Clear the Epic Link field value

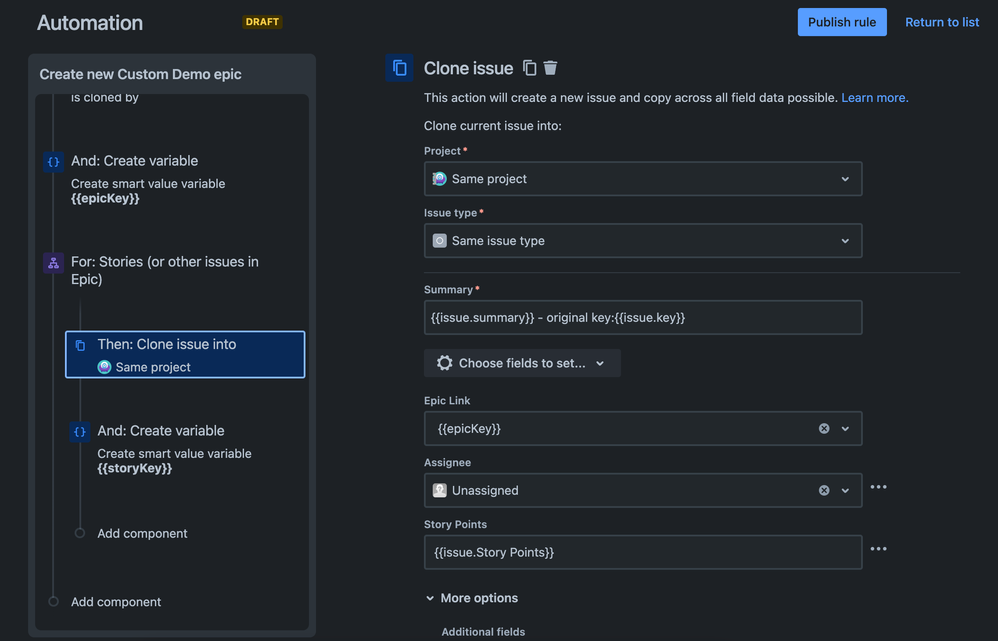(824, 428)
